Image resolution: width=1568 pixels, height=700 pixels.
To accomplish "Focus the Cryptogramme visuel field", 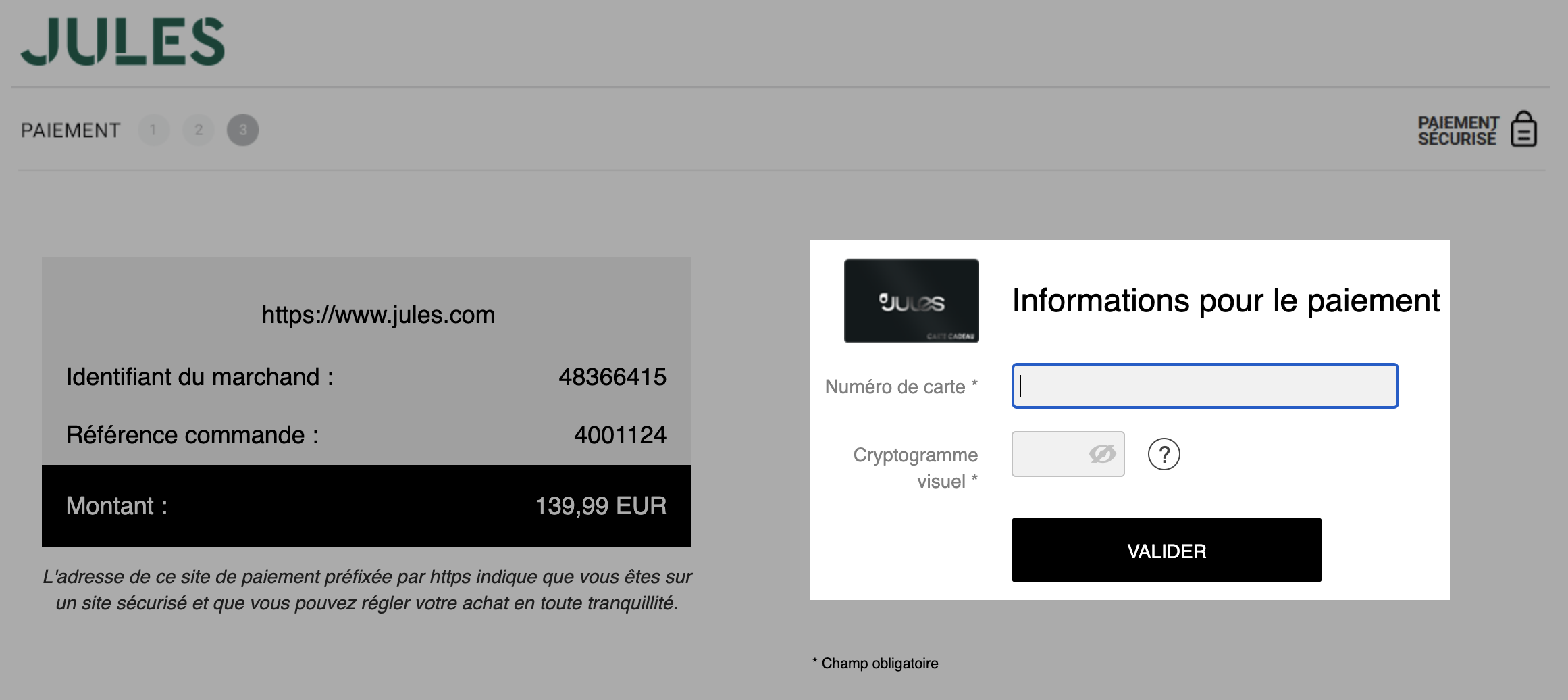I will pyautogui.click(x=1068, y=454).
